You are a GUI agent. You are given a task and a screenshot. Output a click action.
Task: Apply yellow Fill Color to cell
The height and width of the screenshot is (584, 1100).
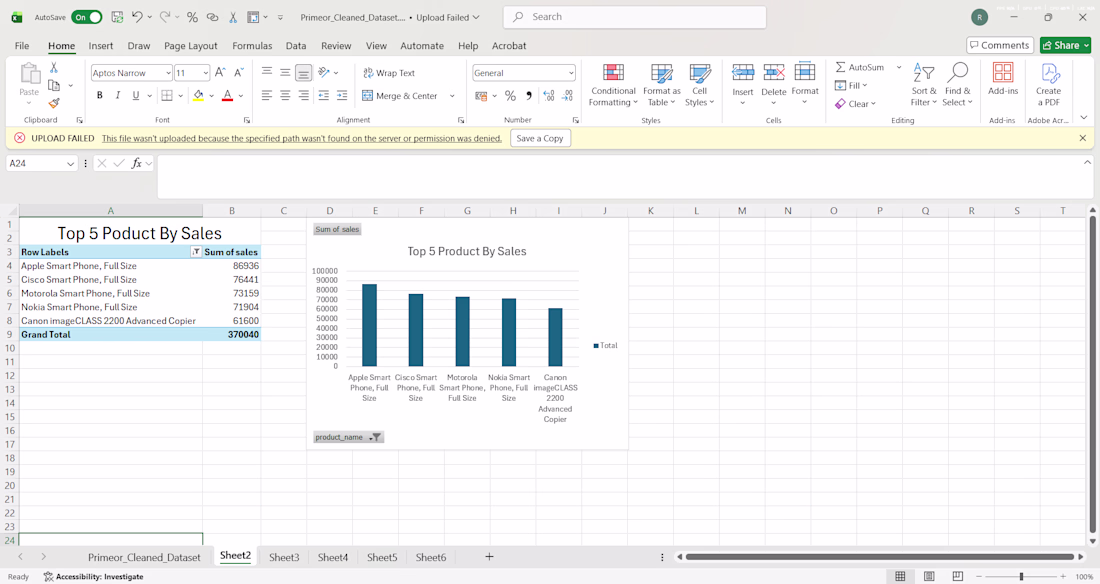(x=199, y=95)
